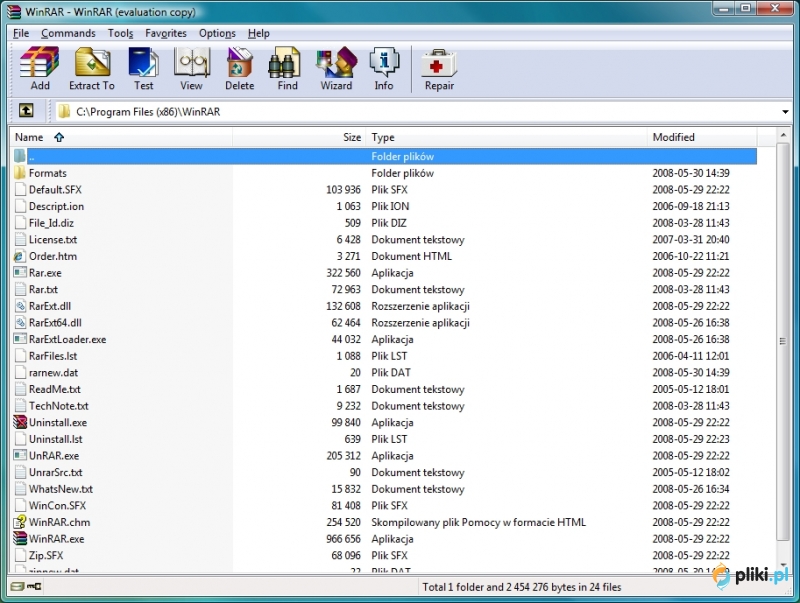
Task: Click the Dokument HTML type text
Action: tap(411, 256)
